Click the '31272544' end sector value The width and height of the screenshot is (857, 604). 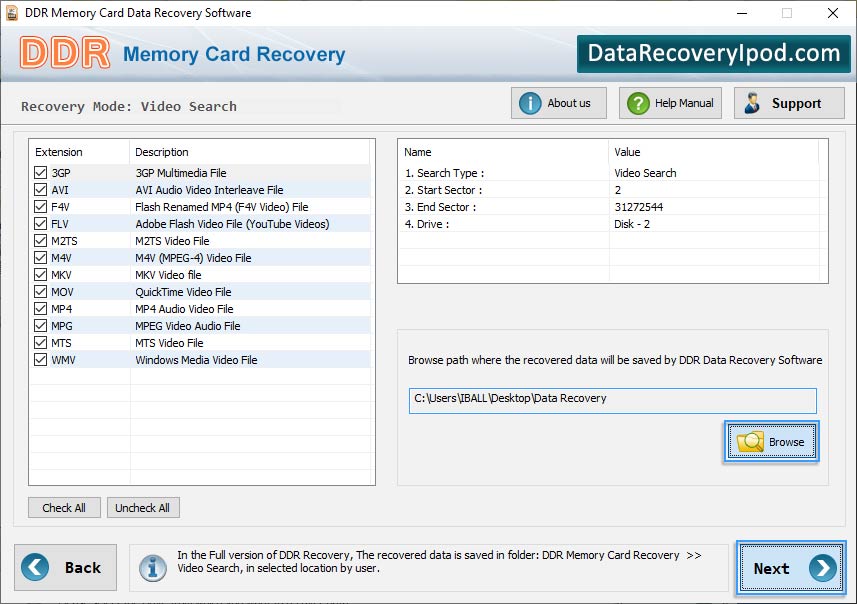click(x=638, y=207)
